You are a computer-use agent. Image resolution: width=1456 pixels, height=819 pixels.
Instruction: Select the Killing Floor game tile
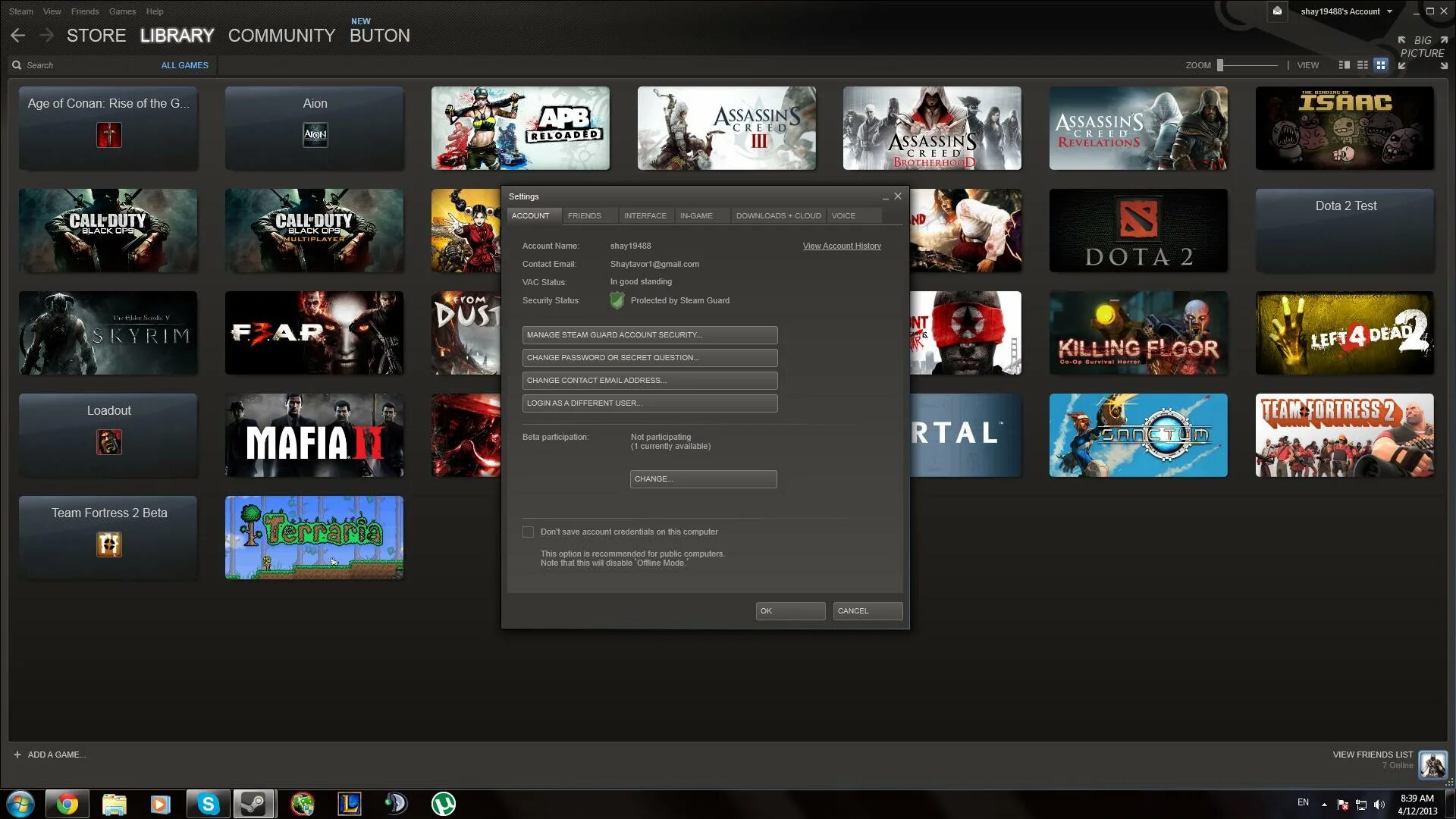click(x=1137, y=333)
